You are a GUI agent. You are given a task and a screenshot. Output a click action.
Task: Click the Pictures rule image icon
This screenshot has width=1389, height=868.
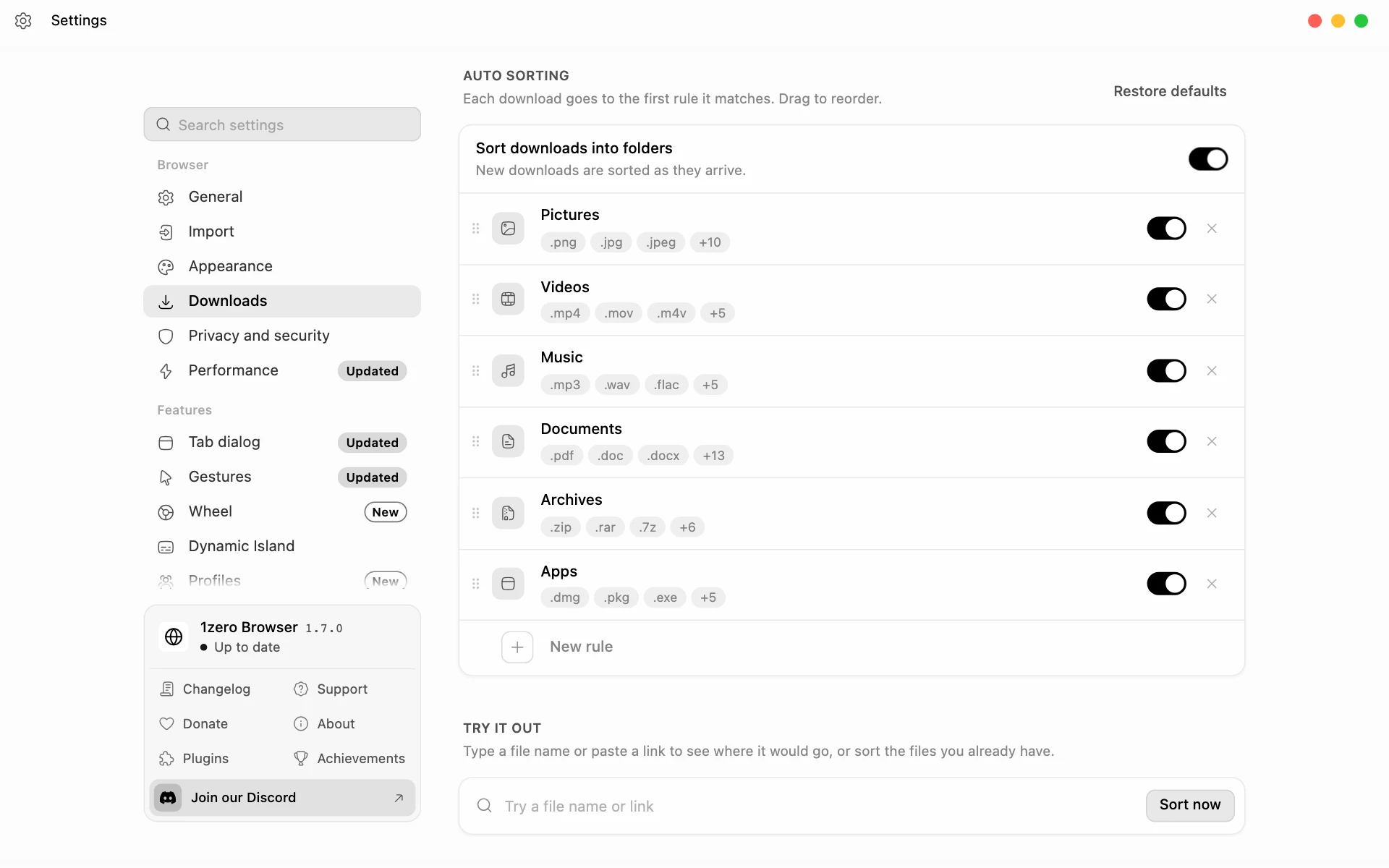(508, 229)
